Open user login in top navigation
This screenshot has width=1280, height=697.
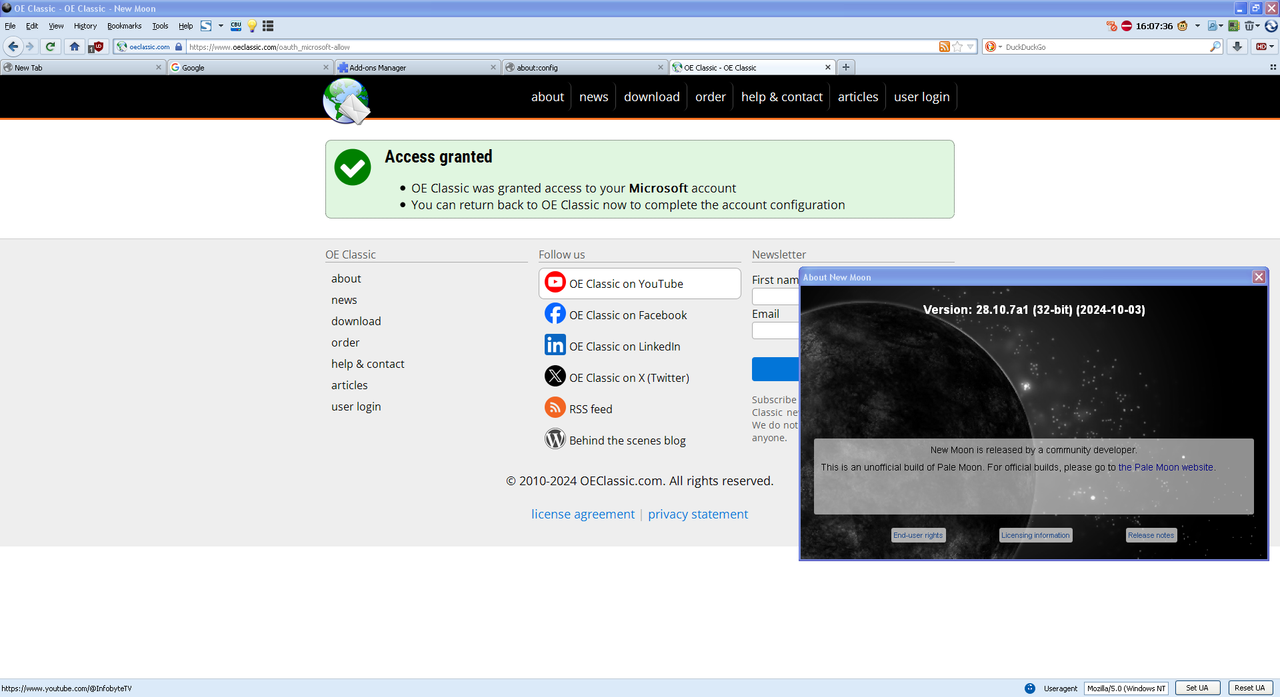coord(922,97)
